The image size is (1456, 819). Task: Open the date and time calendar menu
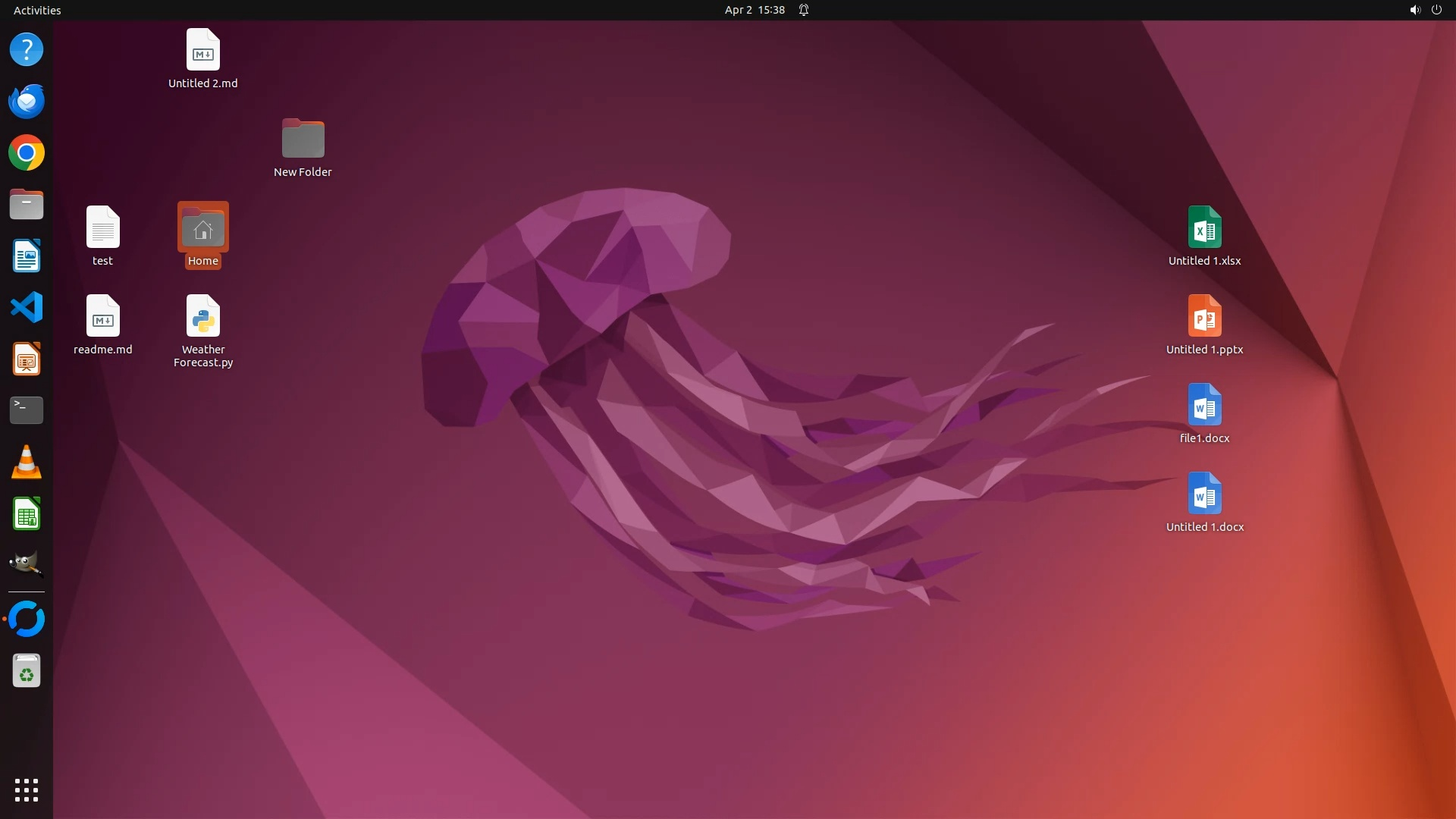[754, 10]
